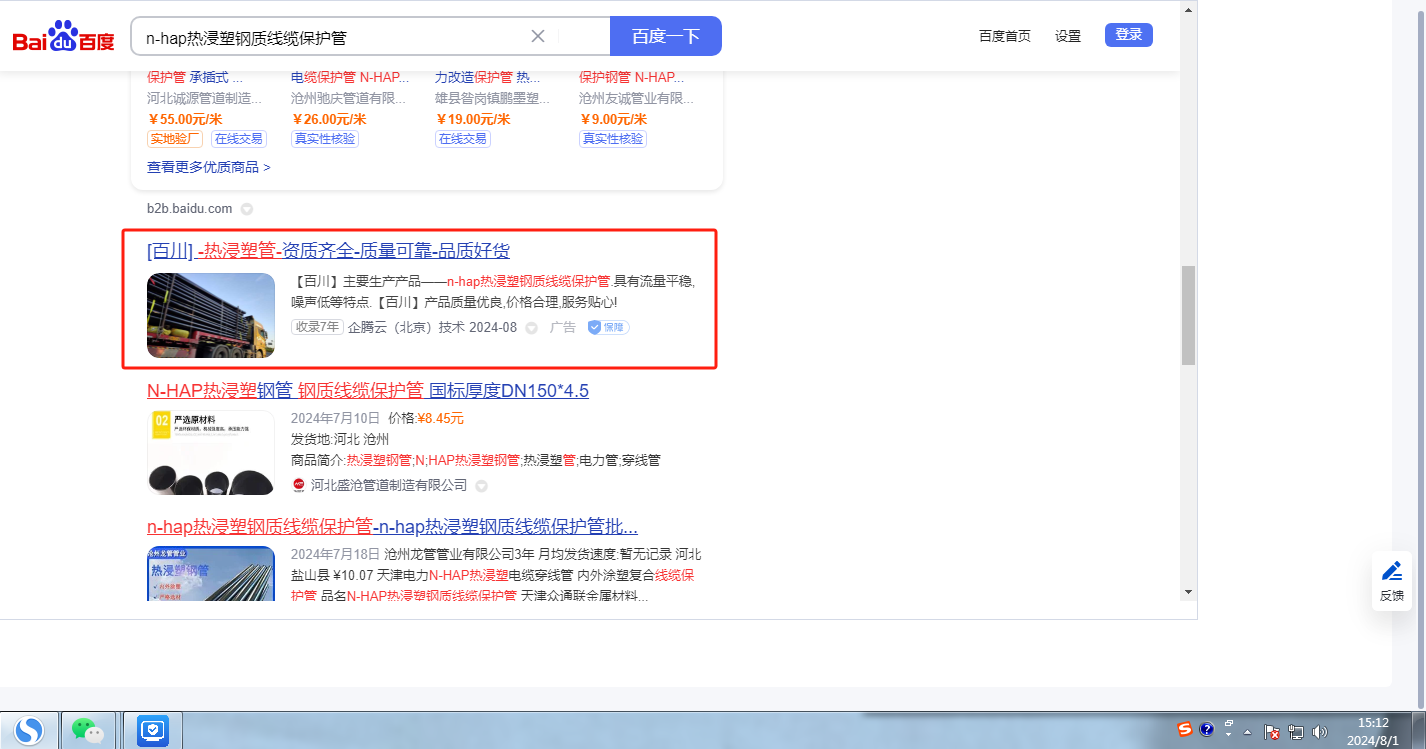This screenshot has height=749, width=1426.
Task: Click the 保障 shield badge on 百川 ad
Action: point(608,327)
